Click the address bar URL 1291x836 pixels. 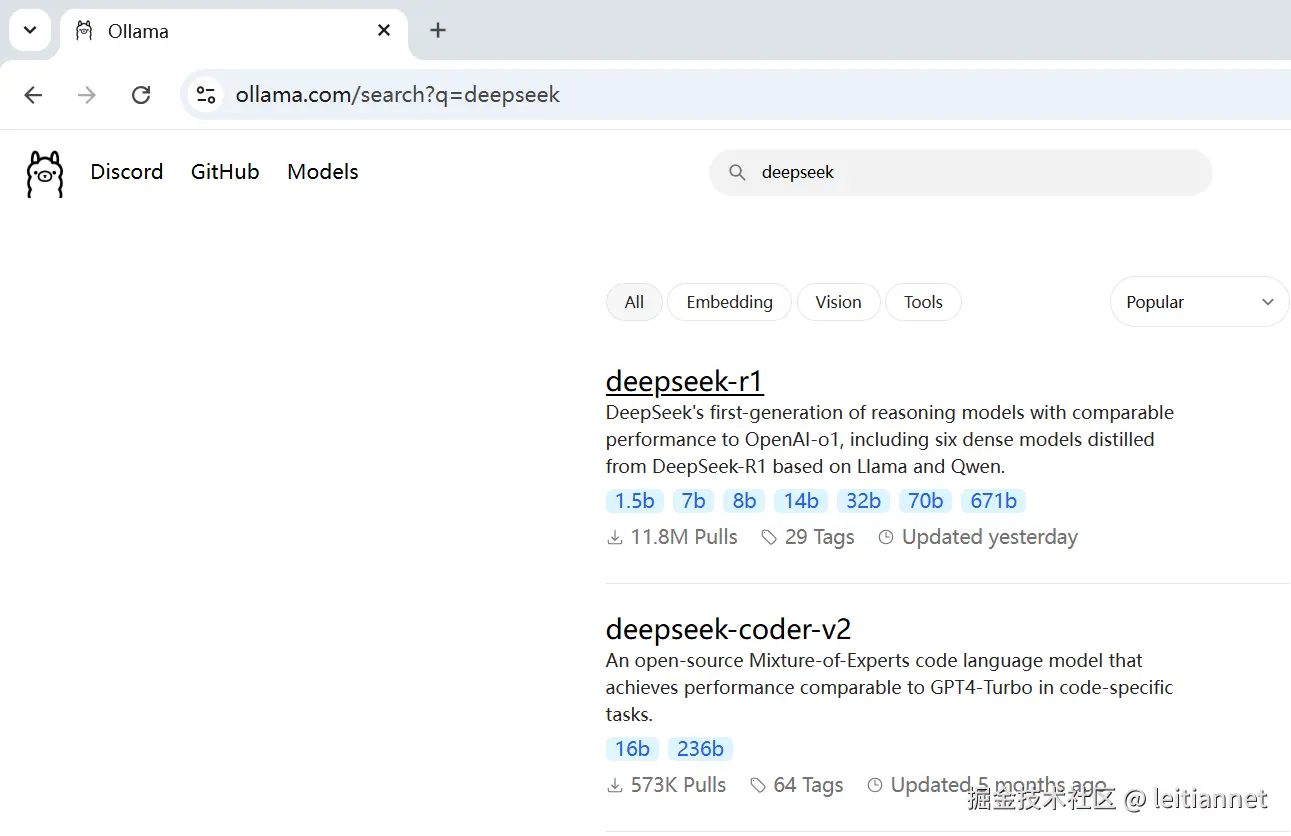[x=398, y=95]
